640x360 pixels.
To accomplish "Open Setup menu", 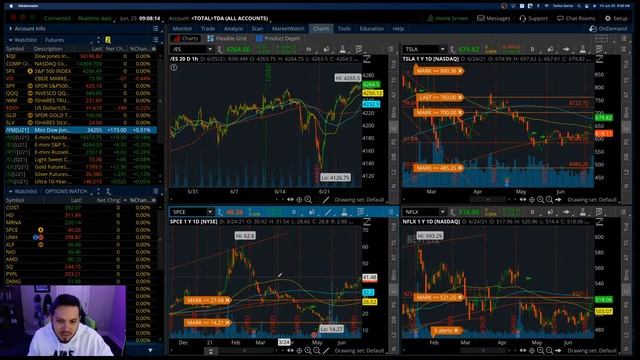I will tap(616, 18).
